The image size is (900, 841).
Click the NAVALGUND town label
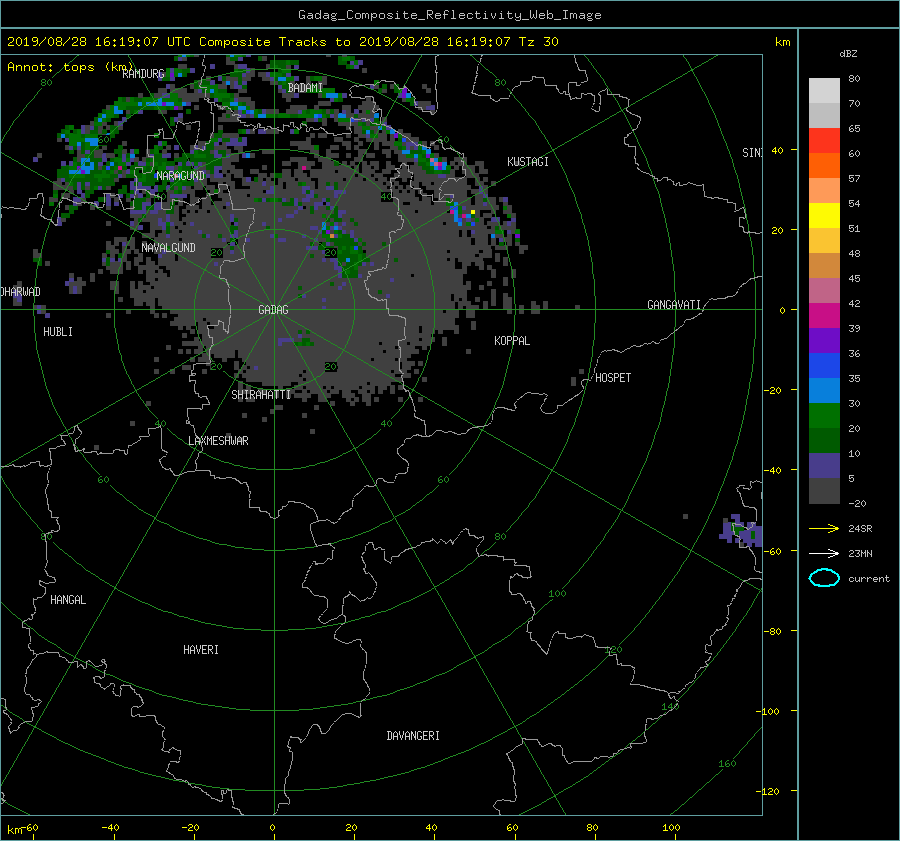coord(168,248)
